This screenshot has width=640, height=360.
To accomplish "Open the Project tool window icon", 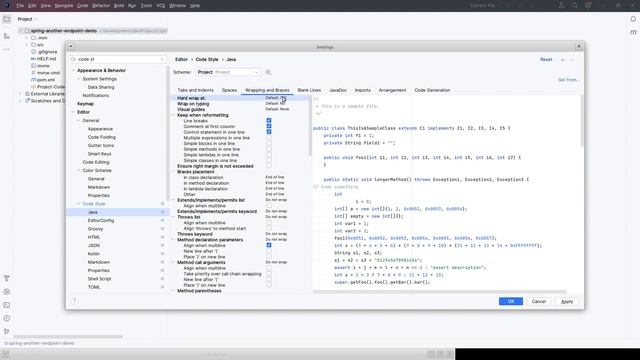I will pyautogui.click(x=7, y=19).
